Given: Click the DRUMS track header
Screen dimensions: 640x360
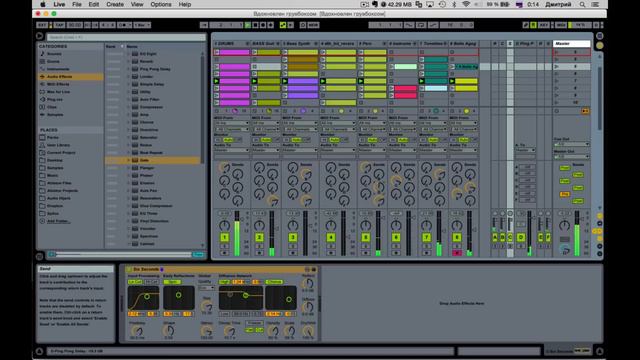Looking at the screenshot, I should 231,43.
